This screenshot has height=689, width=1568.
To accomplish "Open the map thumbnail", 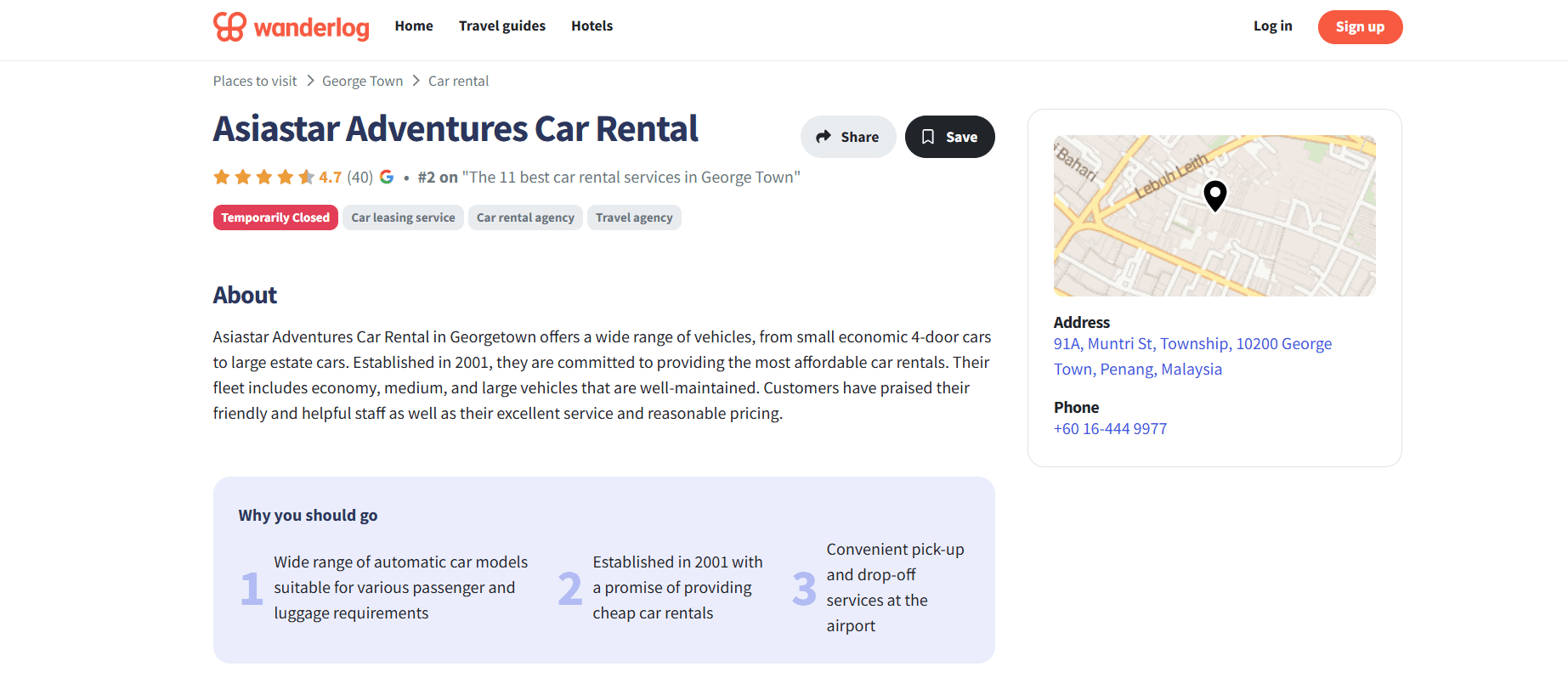I will pyautogui.click(x=1214, y=216).
